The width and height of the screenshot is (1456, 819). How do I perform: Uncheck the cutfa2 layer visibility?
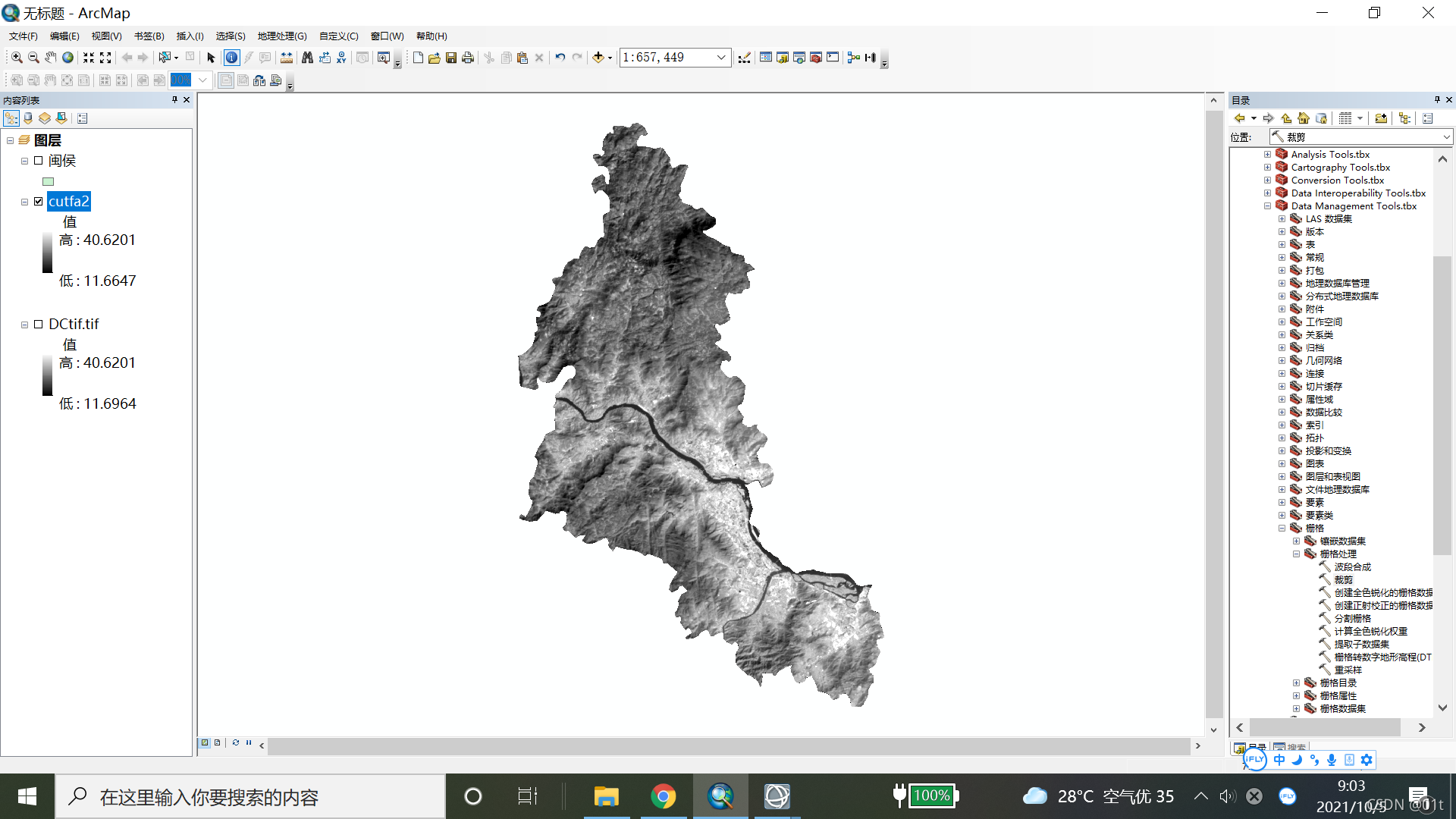(x=38, y=202)
